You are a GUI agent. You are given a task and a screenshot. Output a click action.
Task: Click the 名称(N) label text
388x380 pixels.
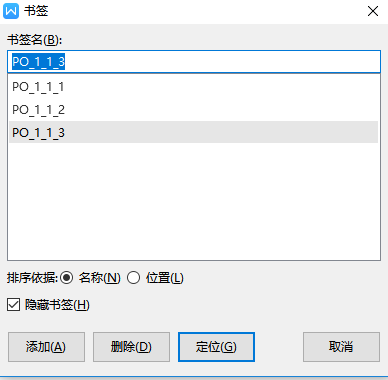pyautogui.click(x=99, y=278)
